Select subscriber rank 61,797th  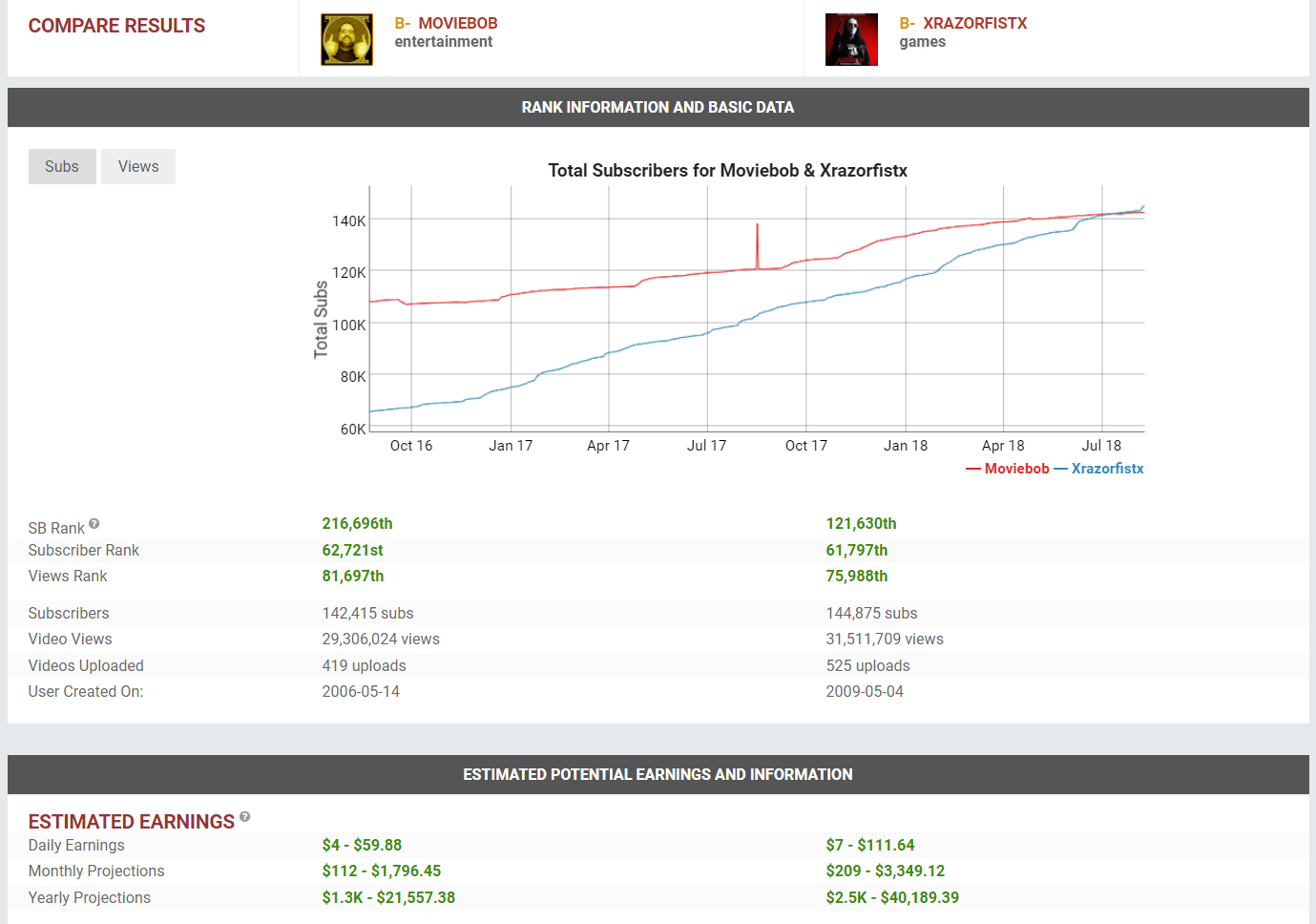point(856,550)
